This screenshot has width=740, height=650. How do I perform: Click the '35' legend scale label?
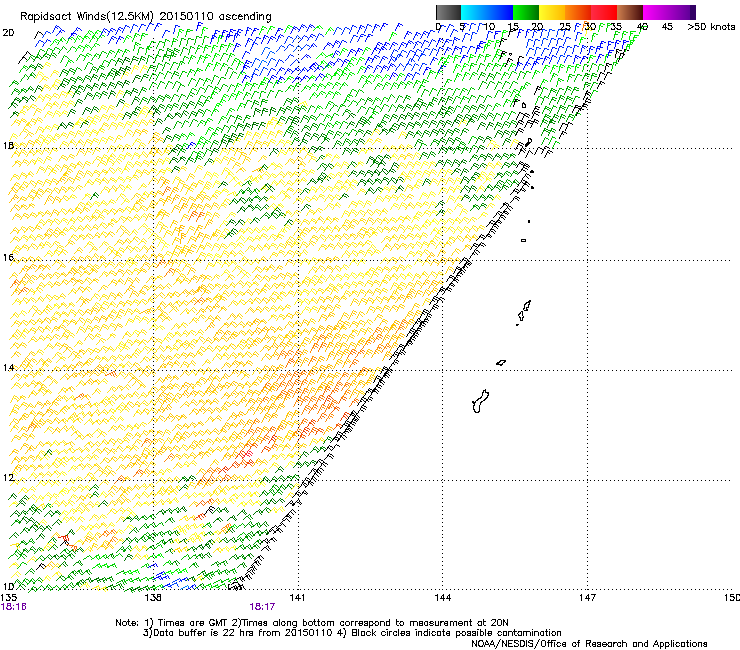click(x=616, y=26)
